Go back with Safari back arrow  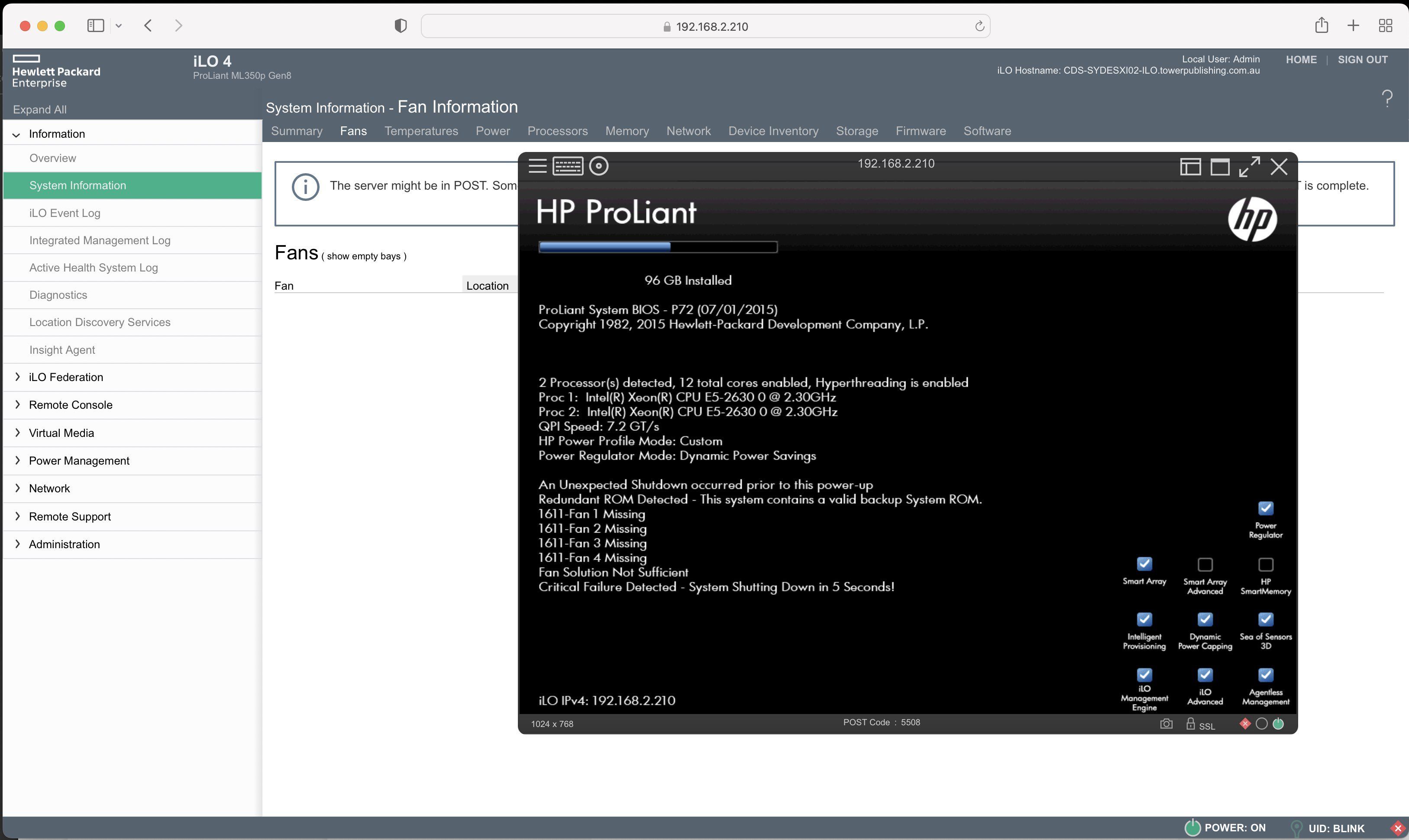pos(148,26)
